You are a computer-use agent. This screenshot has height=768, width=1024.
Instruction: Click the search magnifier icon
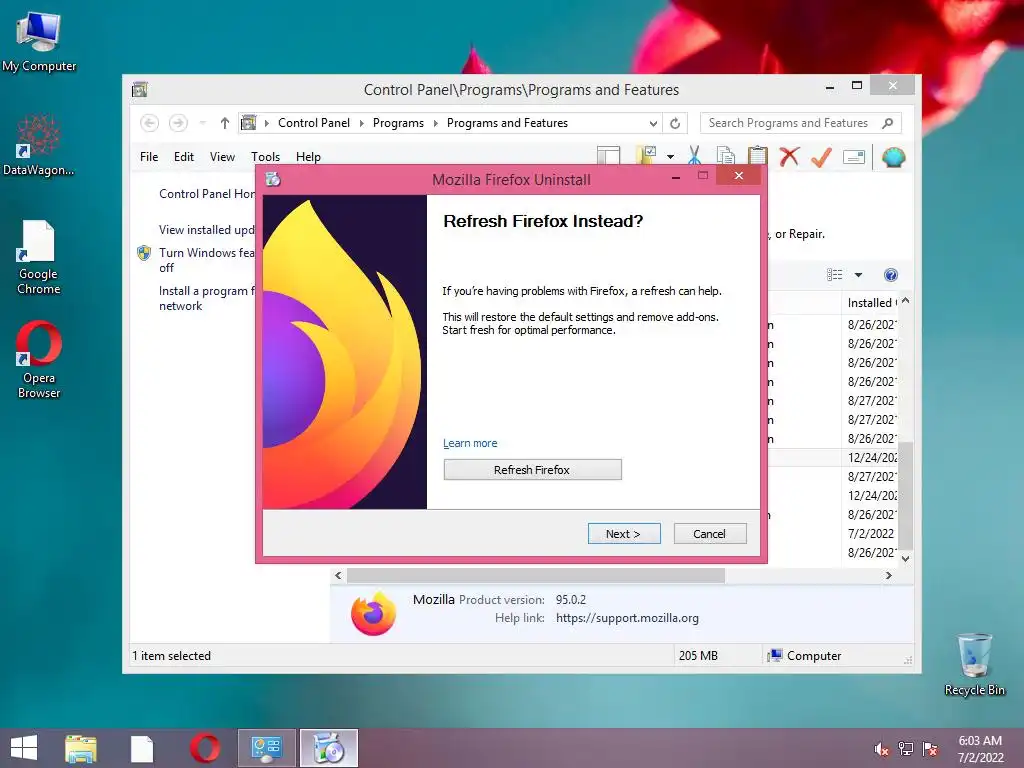[888, 123]
